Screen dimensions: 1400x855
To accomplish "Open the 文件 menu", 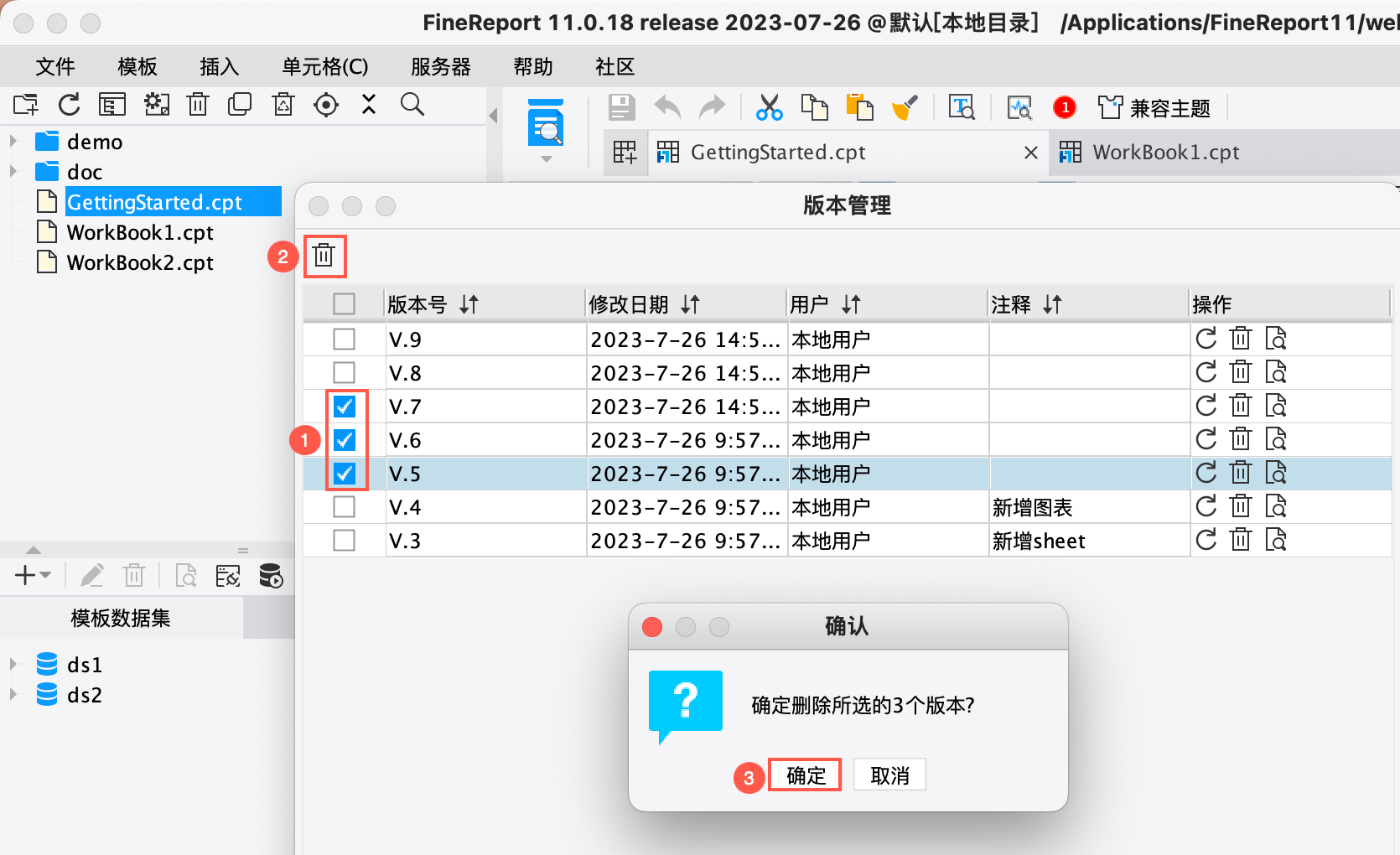I will coord(55,66).
